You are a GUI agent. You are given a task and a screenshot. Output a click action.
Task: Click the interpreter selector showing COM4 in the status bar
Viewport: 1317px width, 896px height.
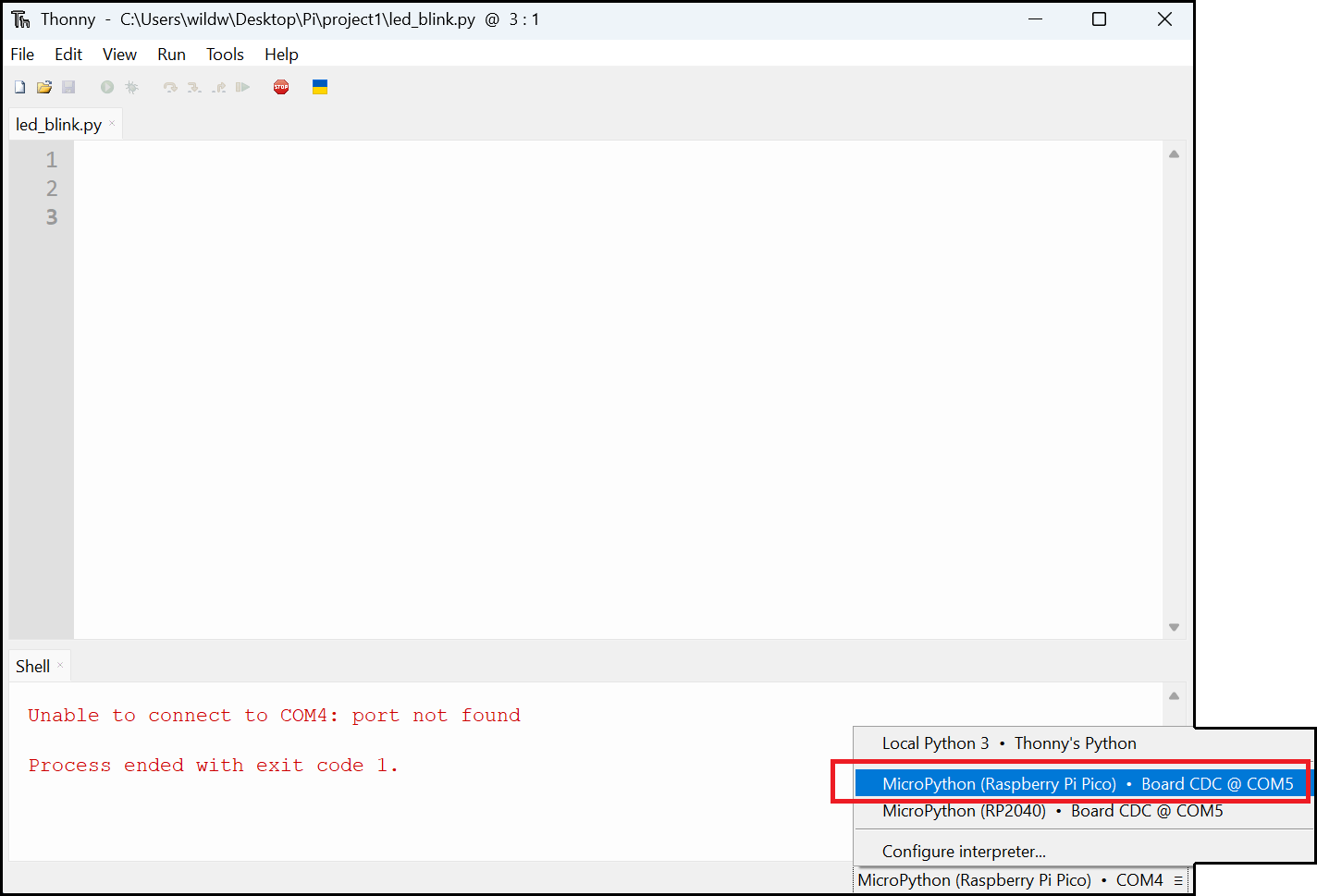(1020, 880)
